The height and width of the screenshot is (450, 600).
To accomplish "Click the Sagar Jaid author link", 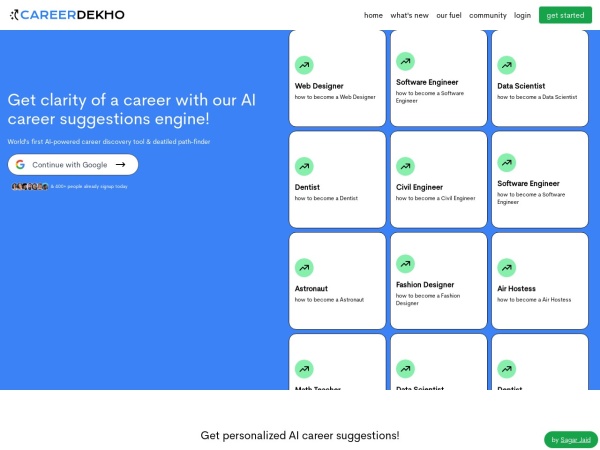I will 576,440.
